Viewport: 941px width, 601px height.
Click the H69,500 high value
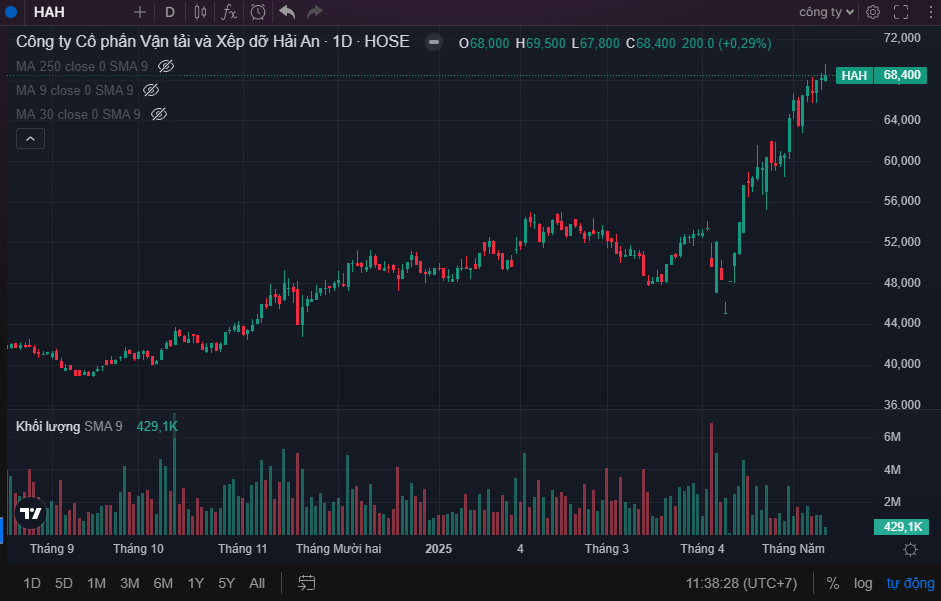pyautogui.click(x=540, y=43)
